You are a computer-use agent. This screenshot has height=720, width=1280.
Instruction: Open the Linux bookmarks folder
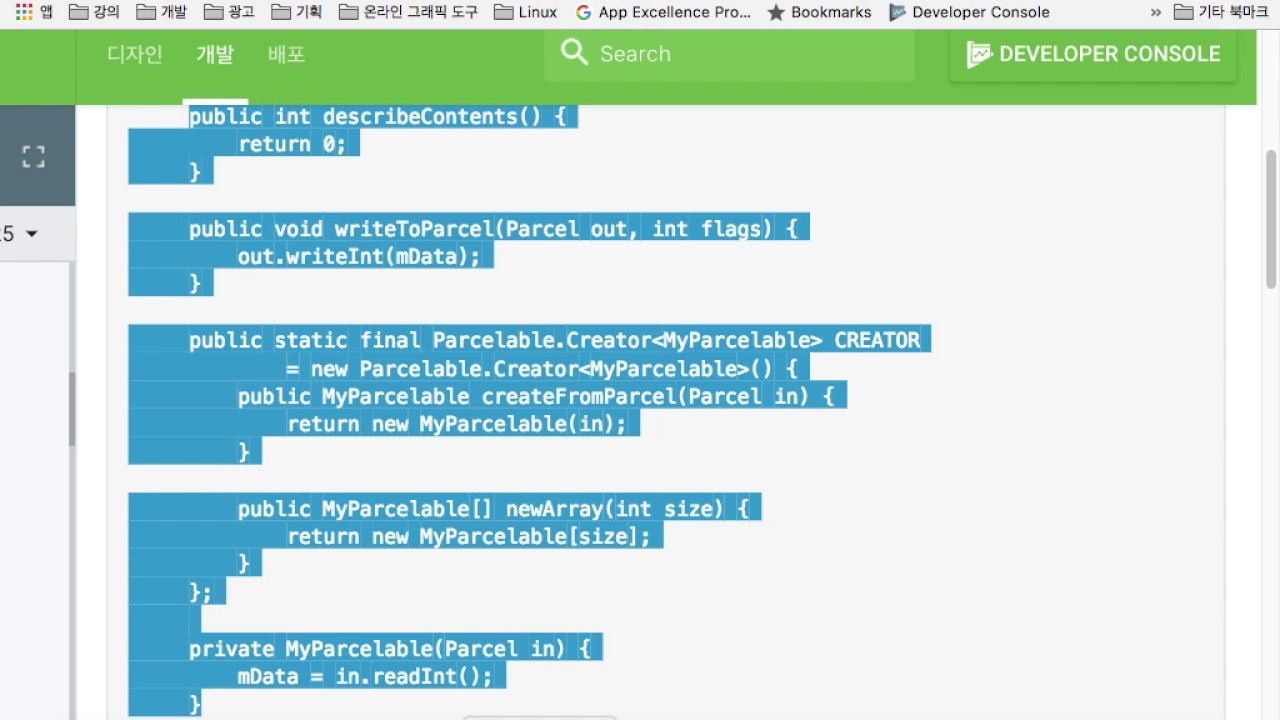click(526, 12)
